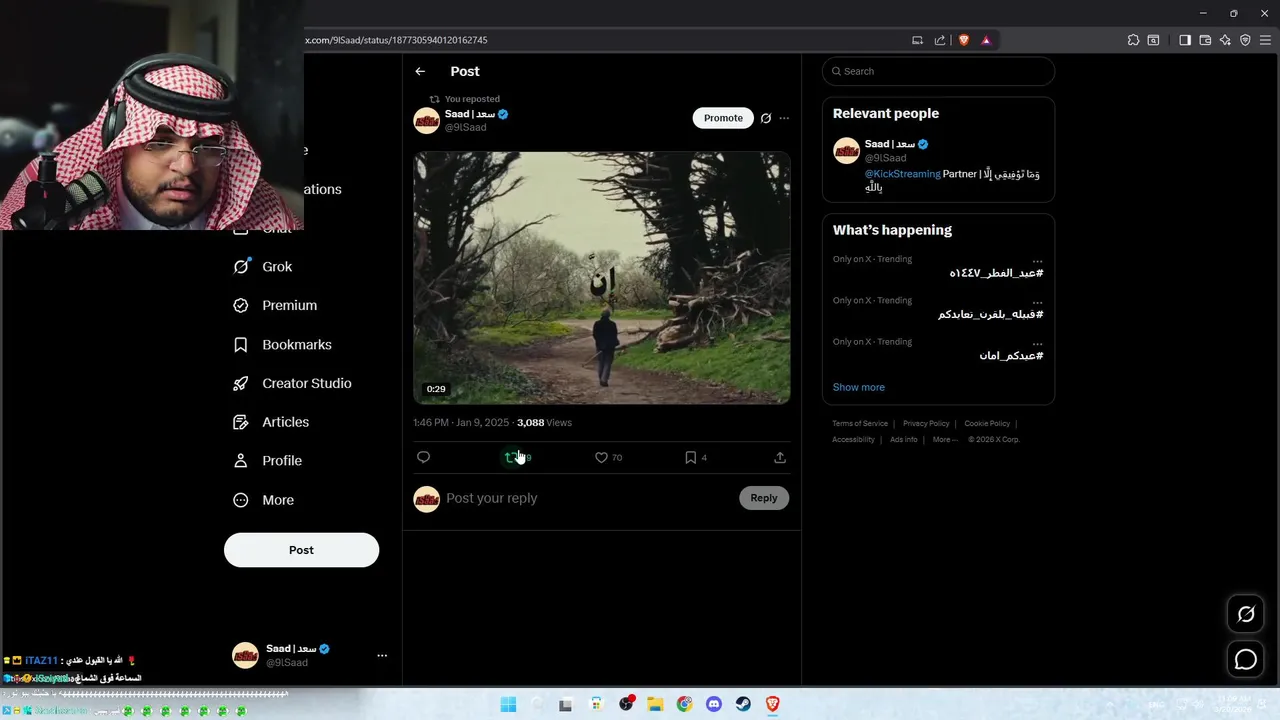1280x720 pixels.
Task: Open Profile in the sidebar
Action: pyautogui.click(x=267, y=460)
